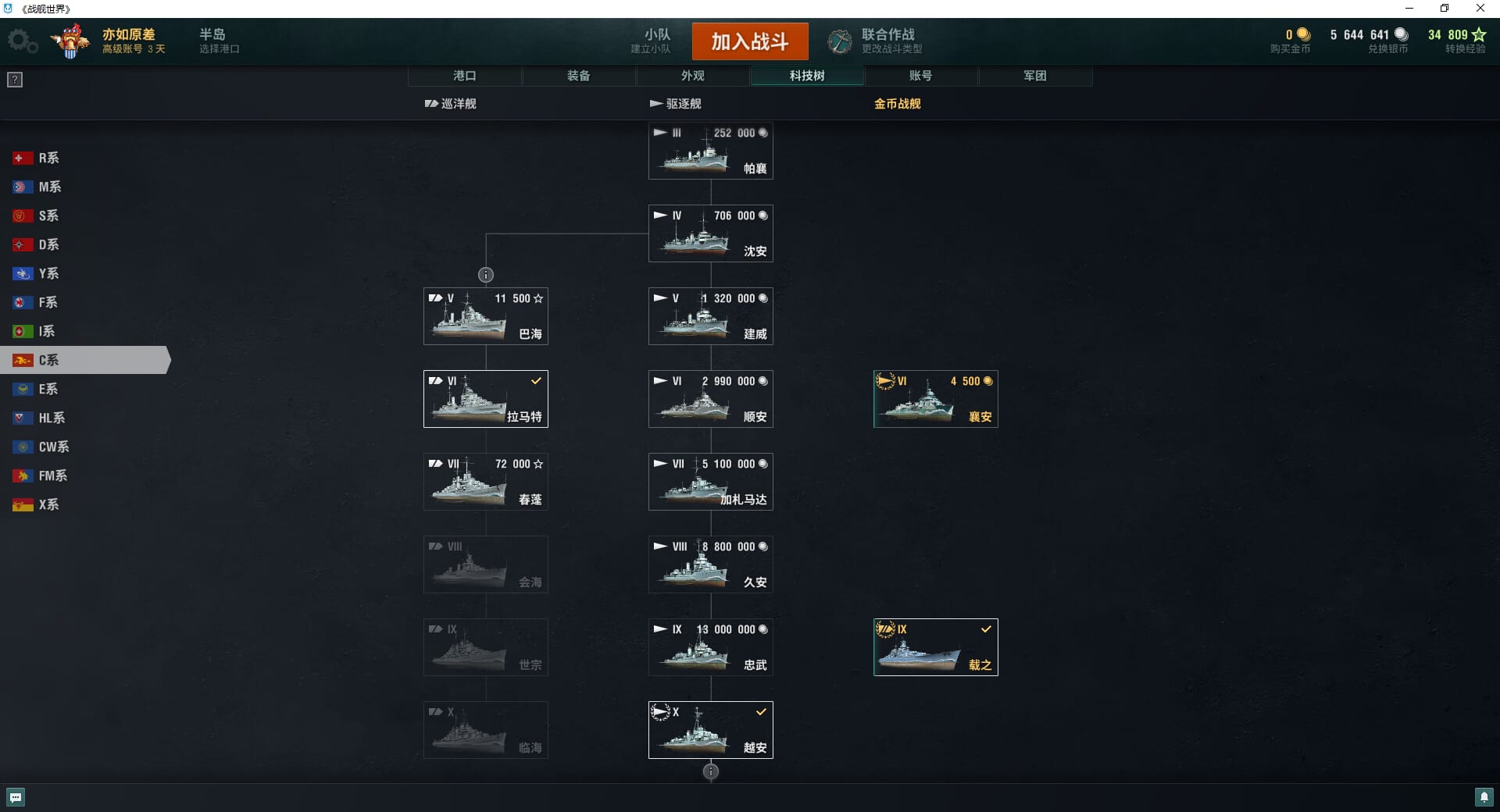
Task: Select the checked 越安 tier X destroyer
Action: (711, 730)
